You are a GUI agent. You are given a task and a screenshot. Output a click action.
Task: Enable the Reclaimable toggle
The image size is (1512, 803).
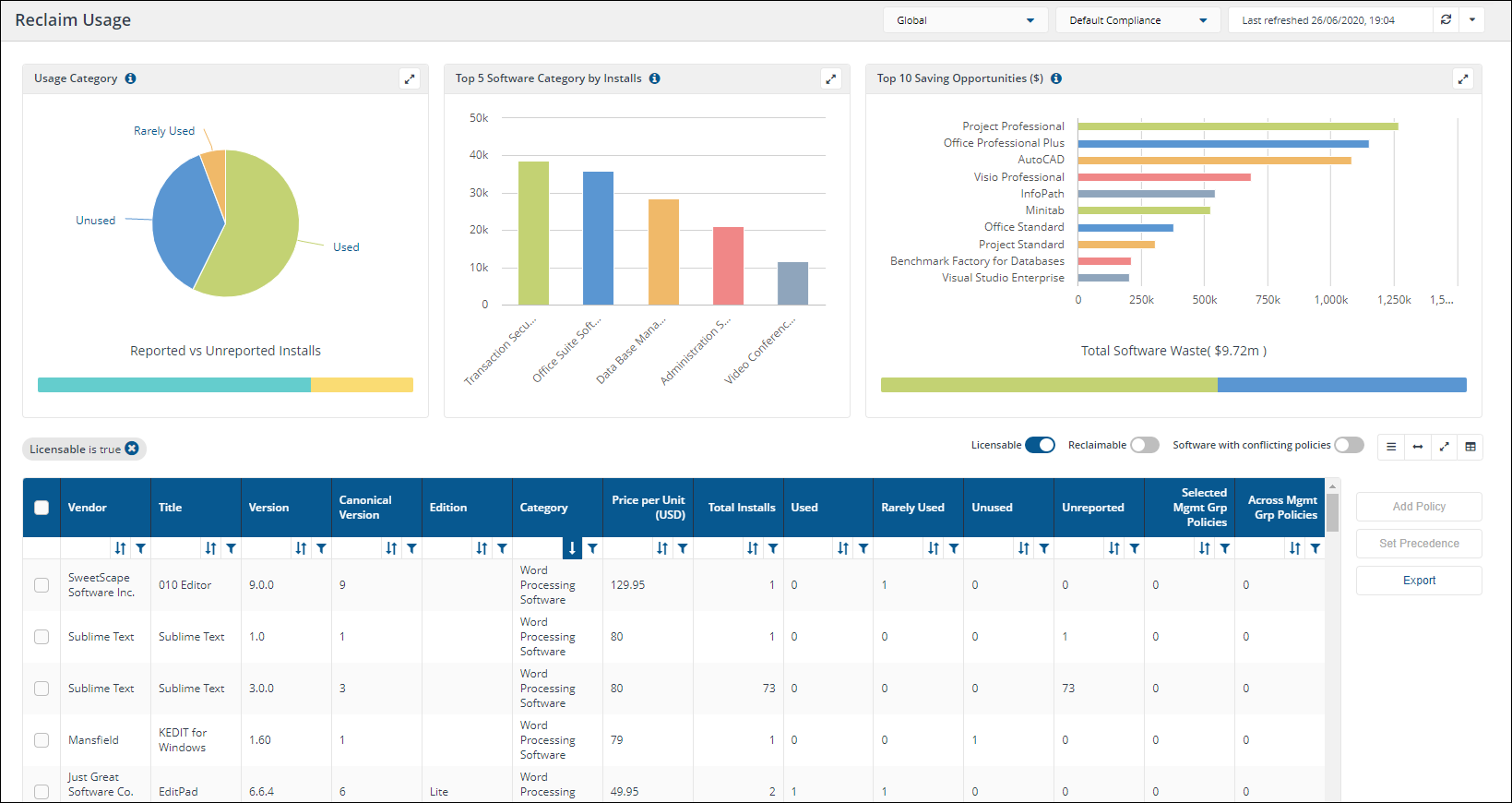pos(1144,445)
